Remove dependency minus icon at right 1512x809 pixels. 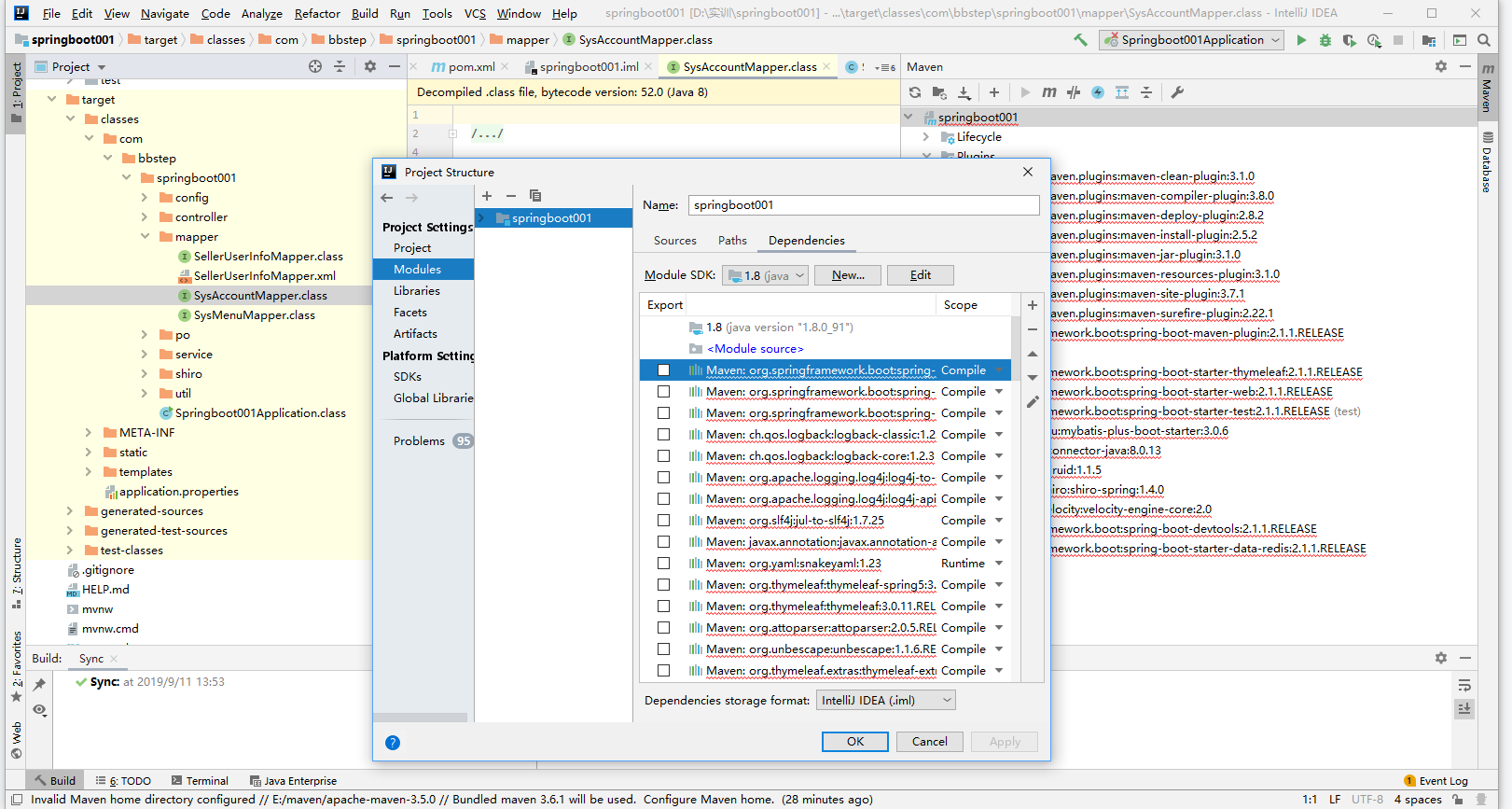pyautogui.click(x=1033, y=329)
